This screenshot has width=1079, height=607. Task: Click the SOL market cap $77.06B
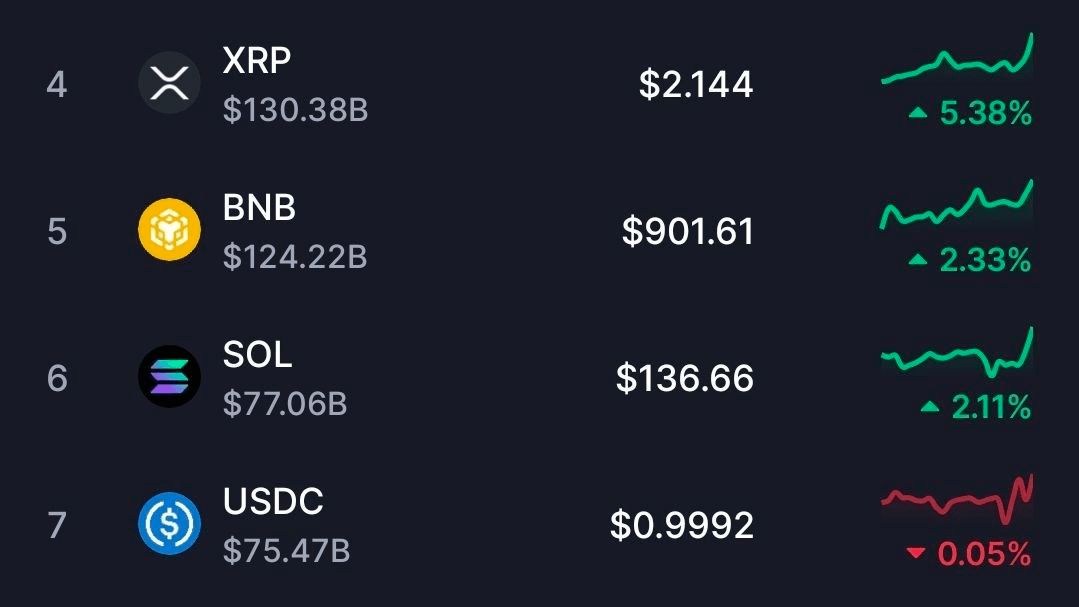[285, 404]
